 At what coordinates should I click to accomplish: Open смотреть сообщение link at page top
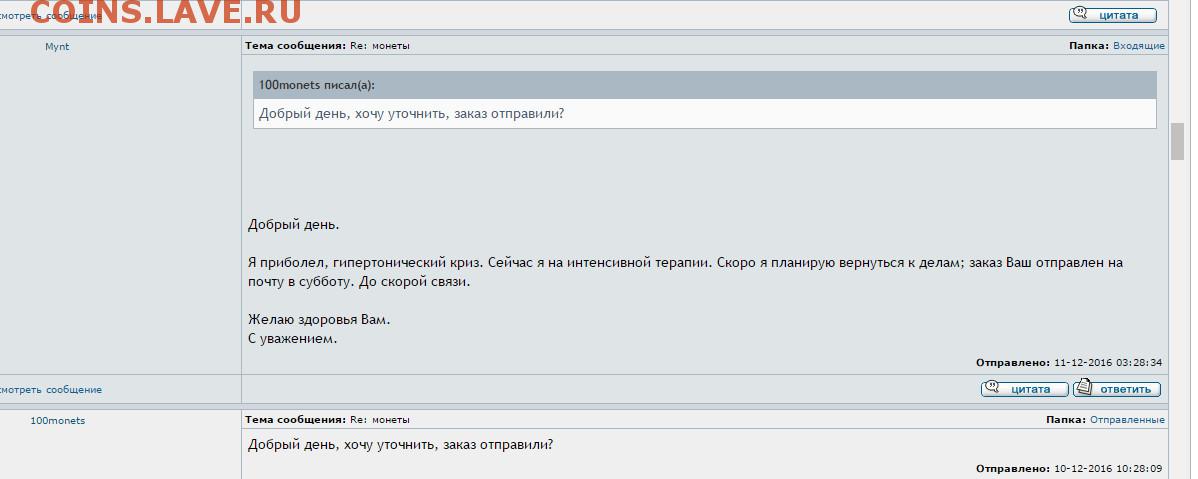point(50,16)
